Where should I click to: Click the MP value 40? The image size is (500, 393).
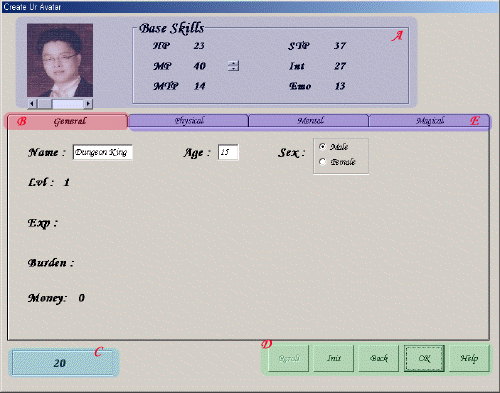pos(200,66)
